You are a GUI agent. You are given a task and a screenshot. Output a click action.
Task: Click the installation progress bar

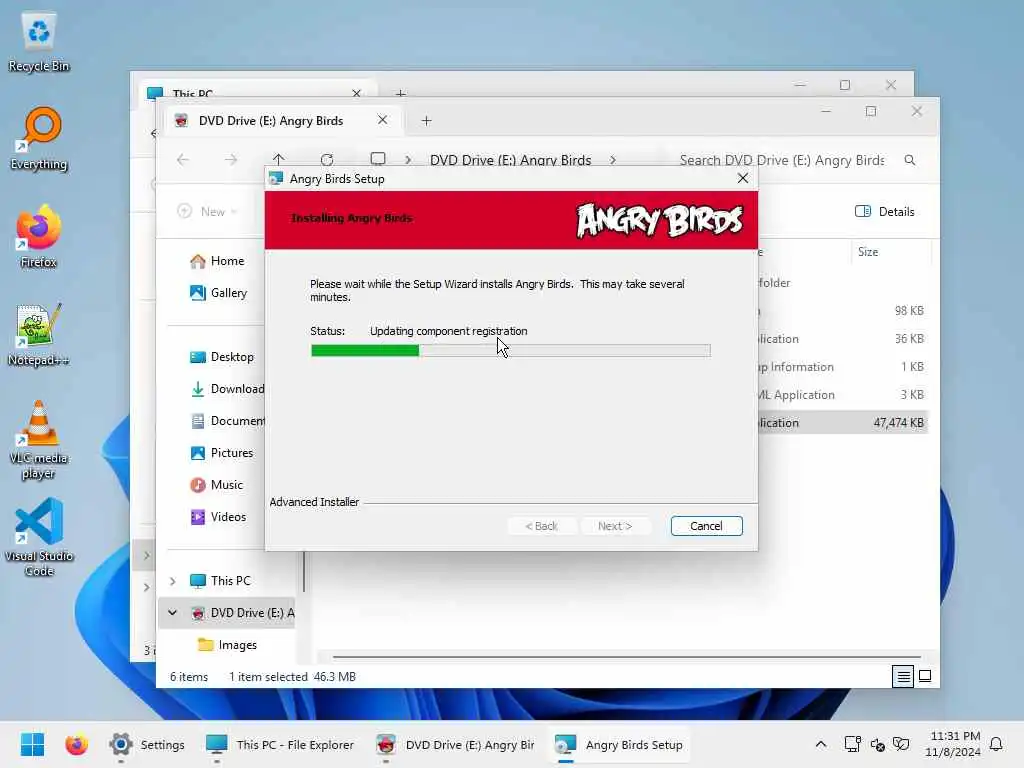click(x=511, y=351)
